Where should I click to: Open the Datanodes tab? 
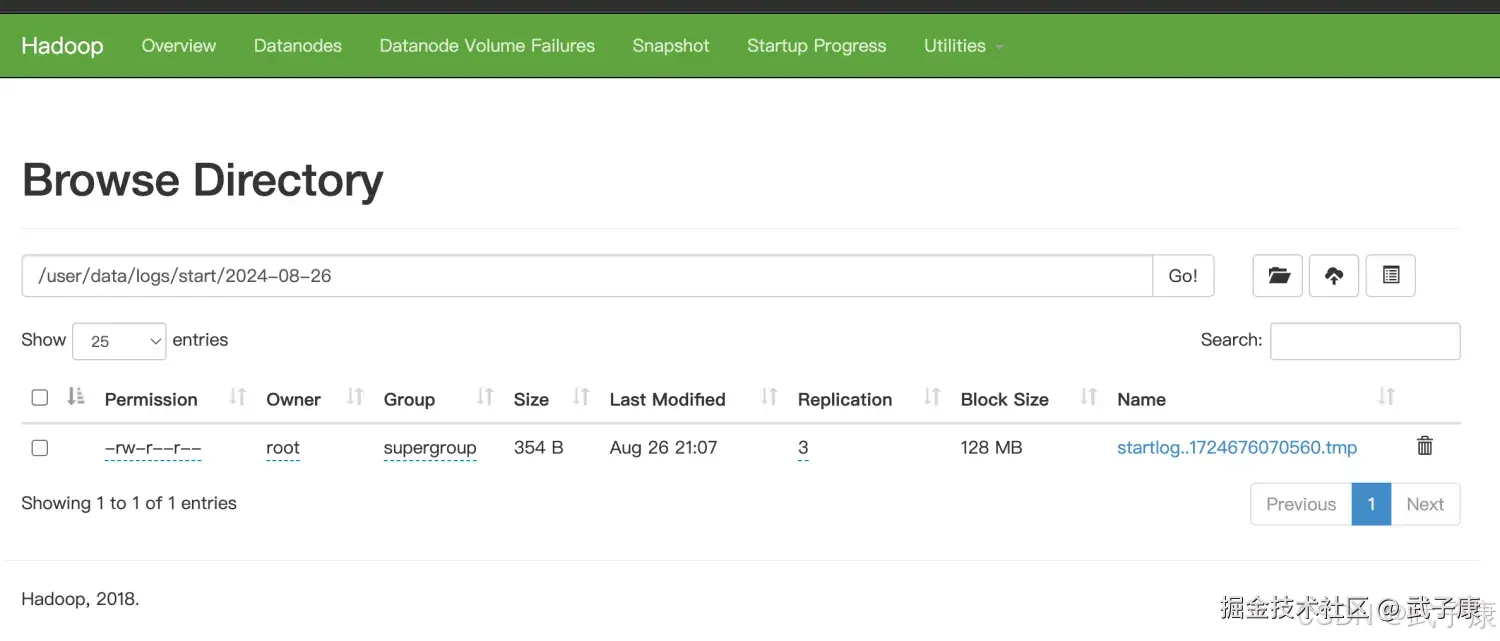[x=298, y=46]
